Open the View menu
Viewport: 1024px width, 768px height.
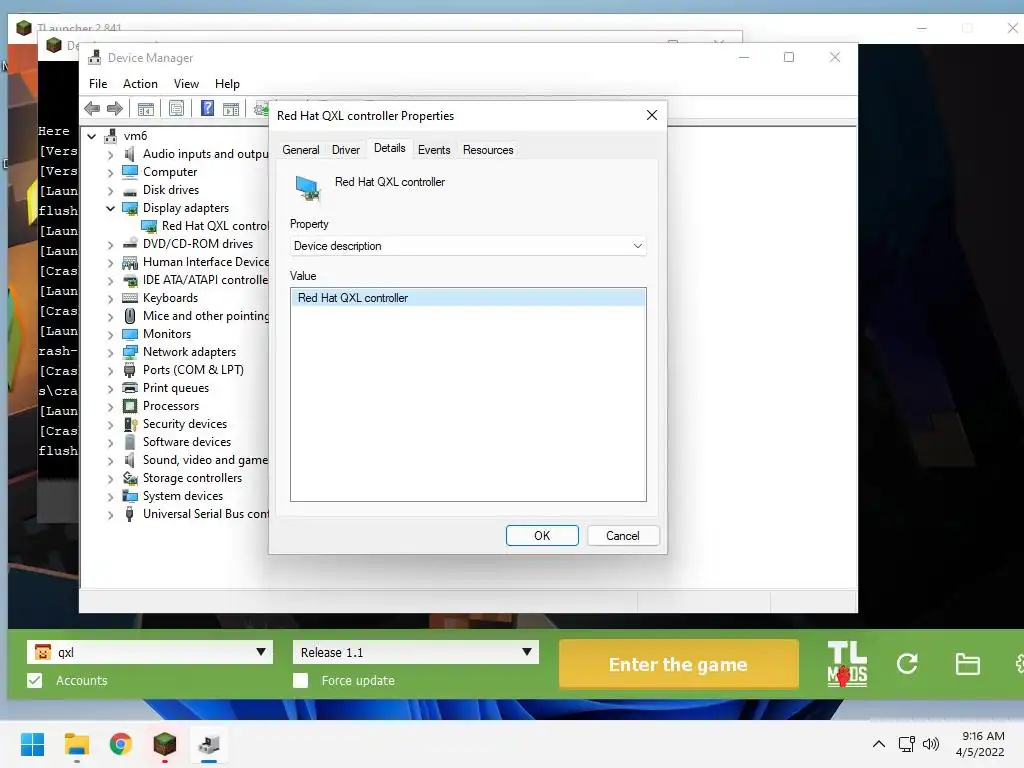(186, 84)
